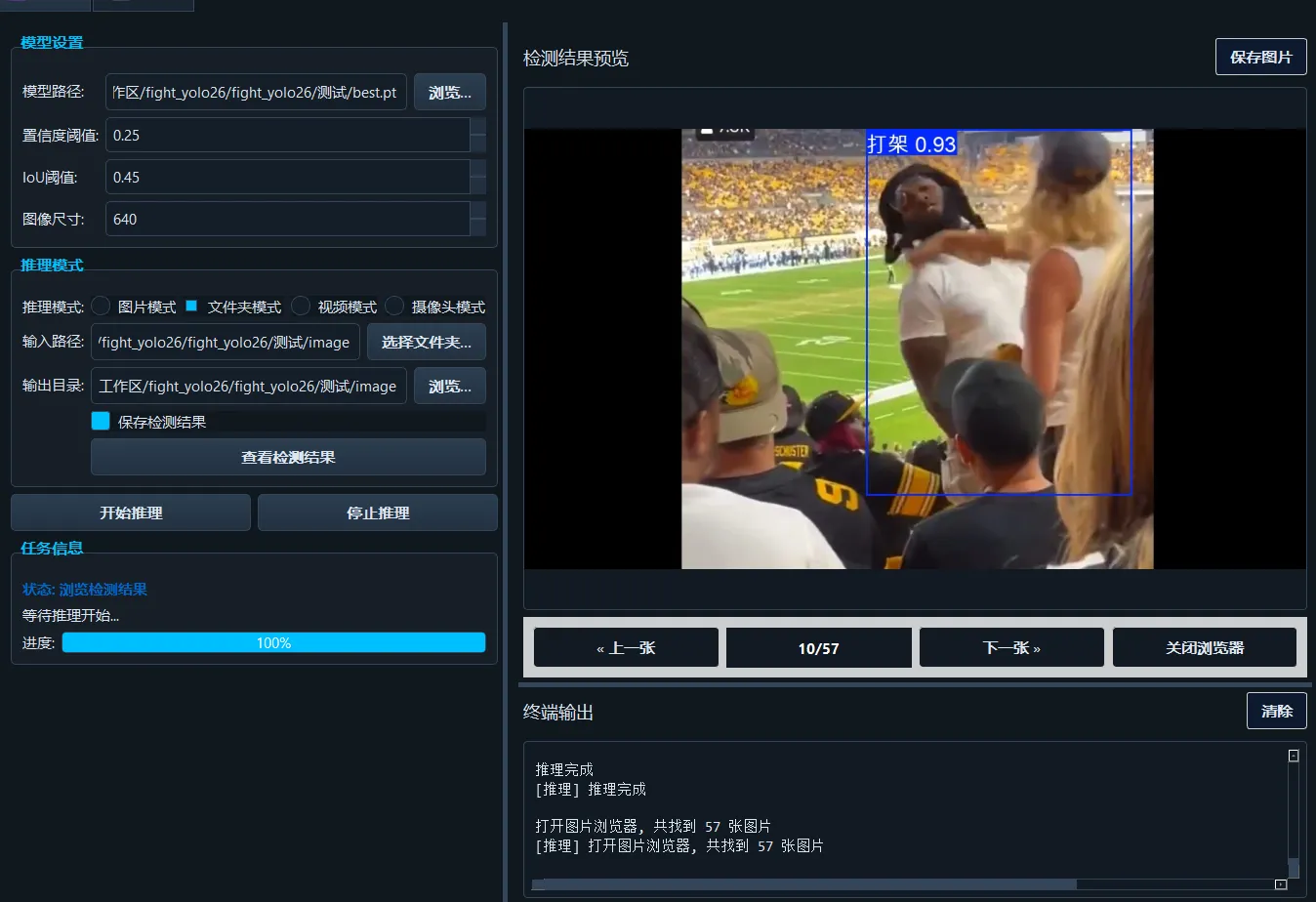Focus the 输出目录 text field
This screenshot has height=902, width=1316.
coord(249,387)
